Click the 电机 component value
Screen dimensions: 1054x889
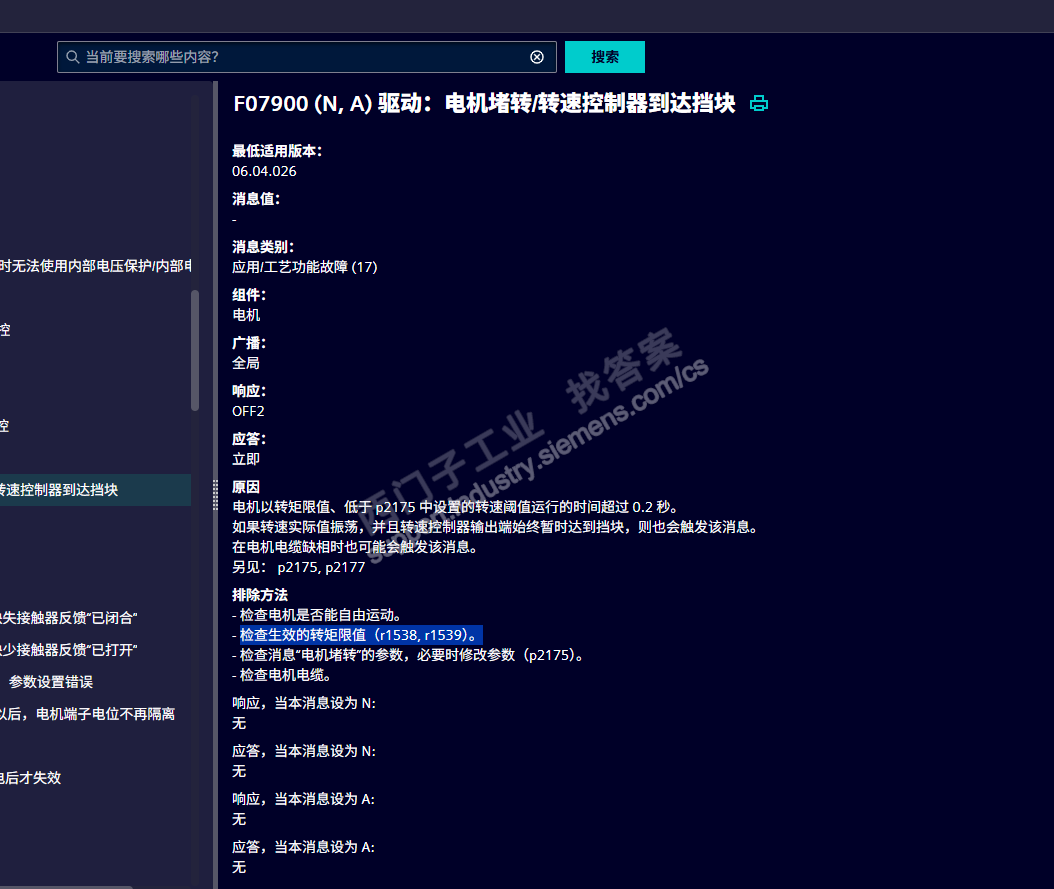point(246,315)
